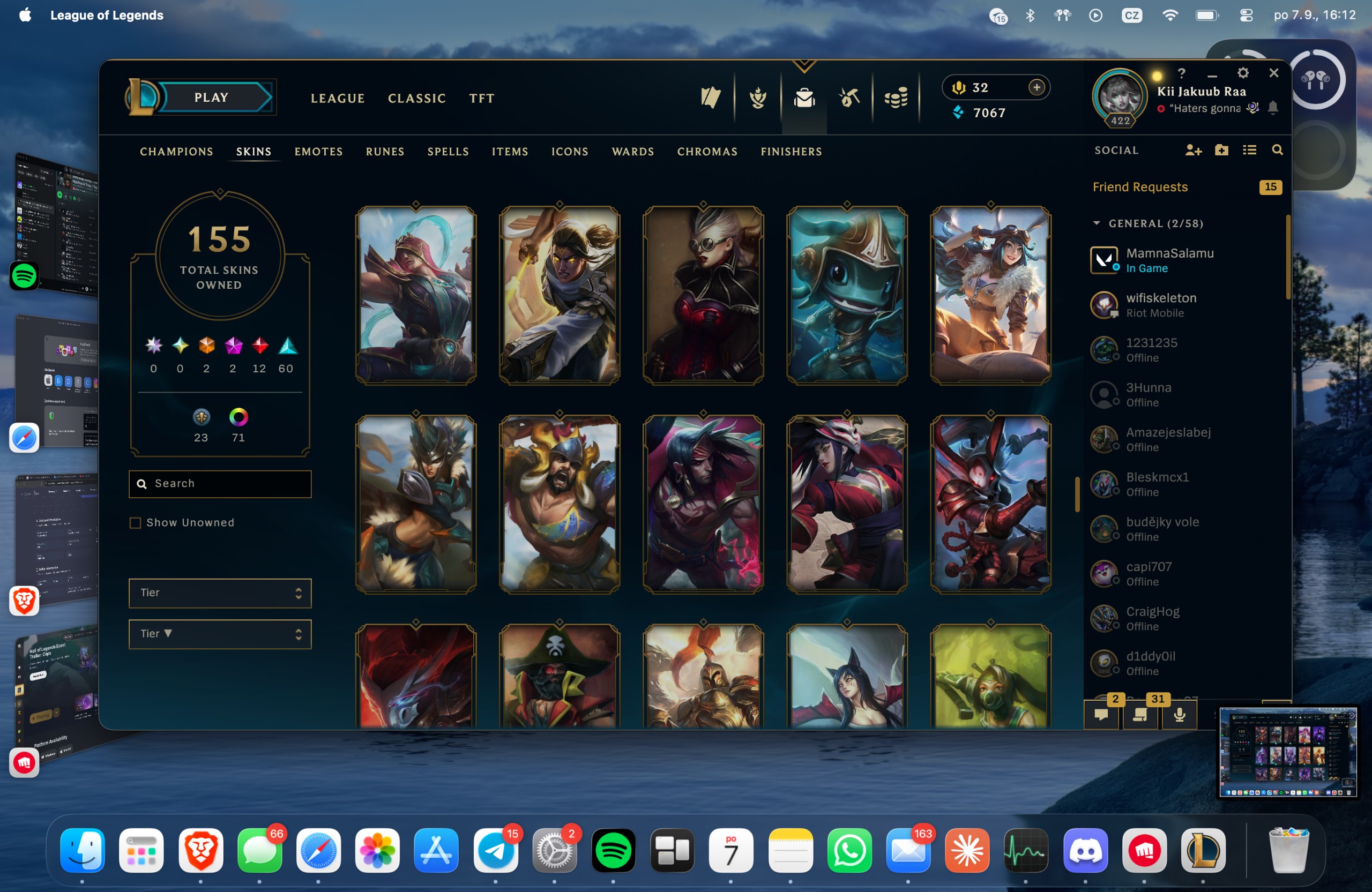Screen dimensions: 1372x892
Task: Open client settings gear icon
Action: (x=1243, y=73)
